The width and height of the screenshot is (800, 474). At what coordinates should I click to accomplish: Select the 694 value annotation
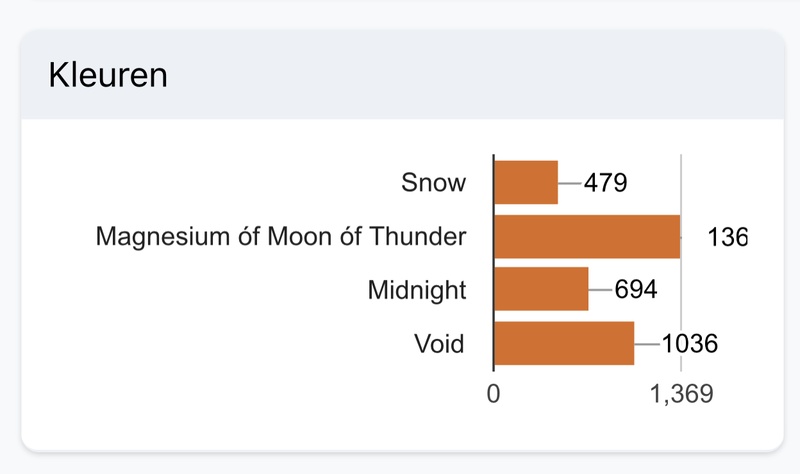636,291
